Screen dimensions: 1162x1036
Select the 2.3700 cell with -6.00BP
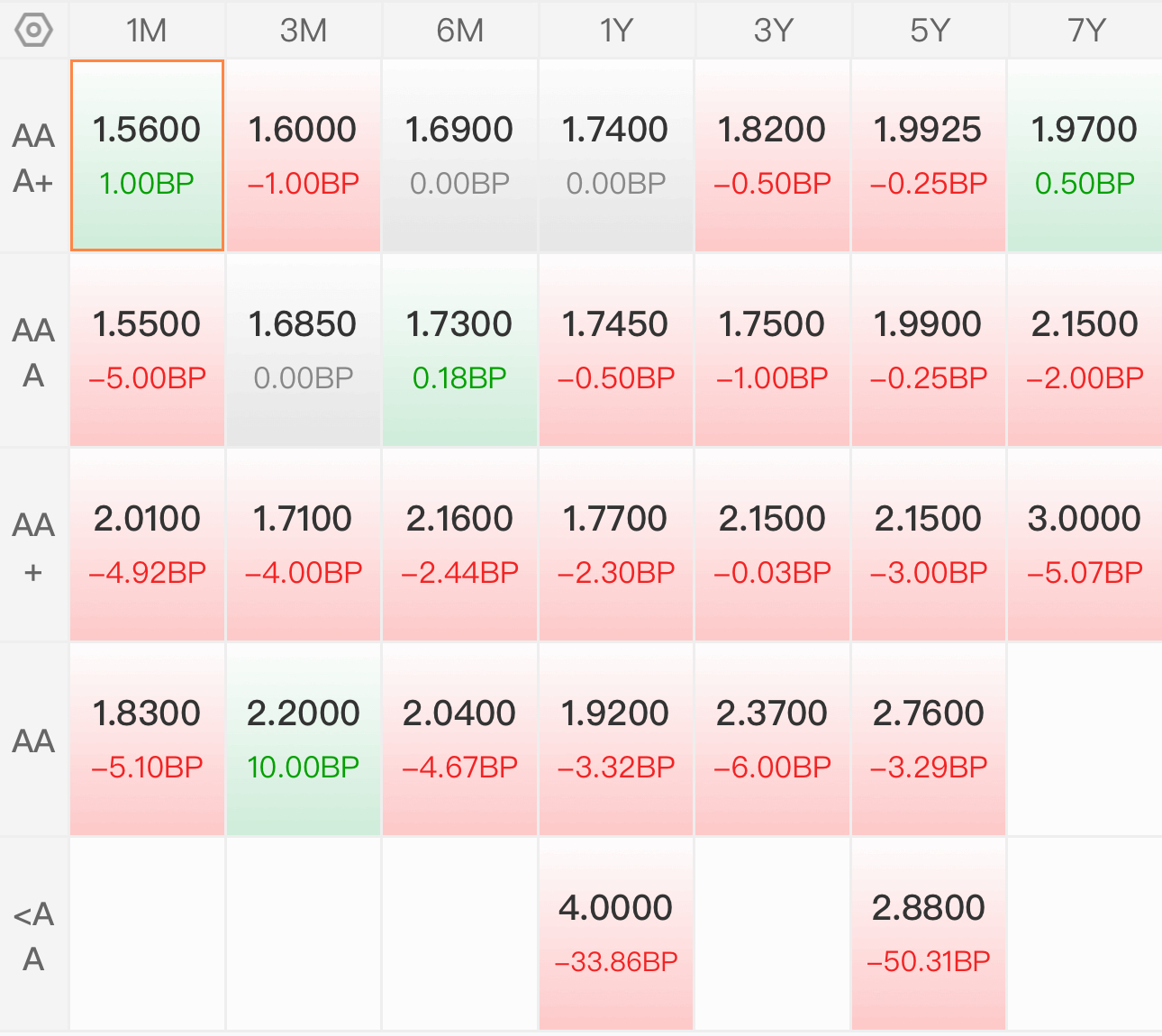click(773, 740)
